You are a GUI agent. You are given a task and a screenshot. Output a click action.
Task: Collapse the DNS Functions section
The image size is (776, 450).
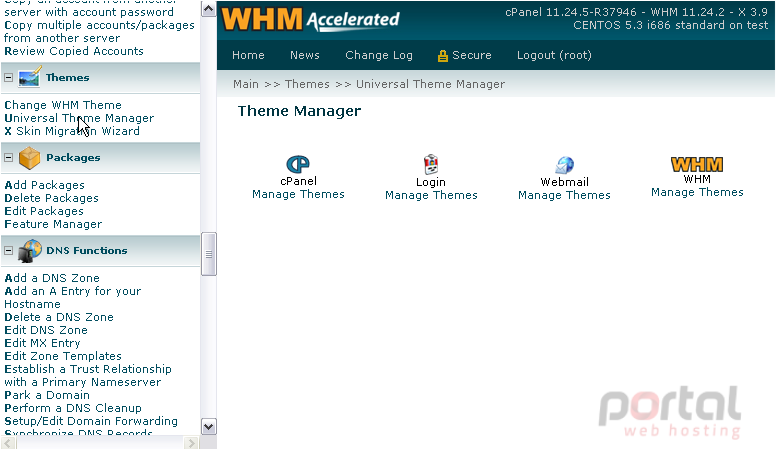8,250
